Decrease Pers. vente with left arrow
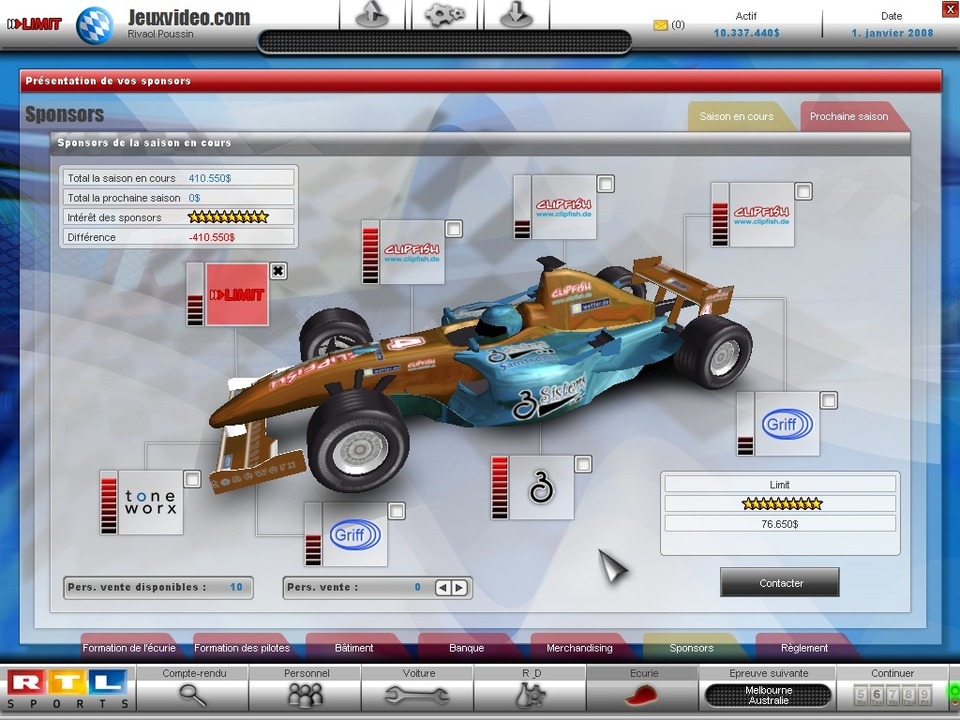 click(x=444, y=588)
